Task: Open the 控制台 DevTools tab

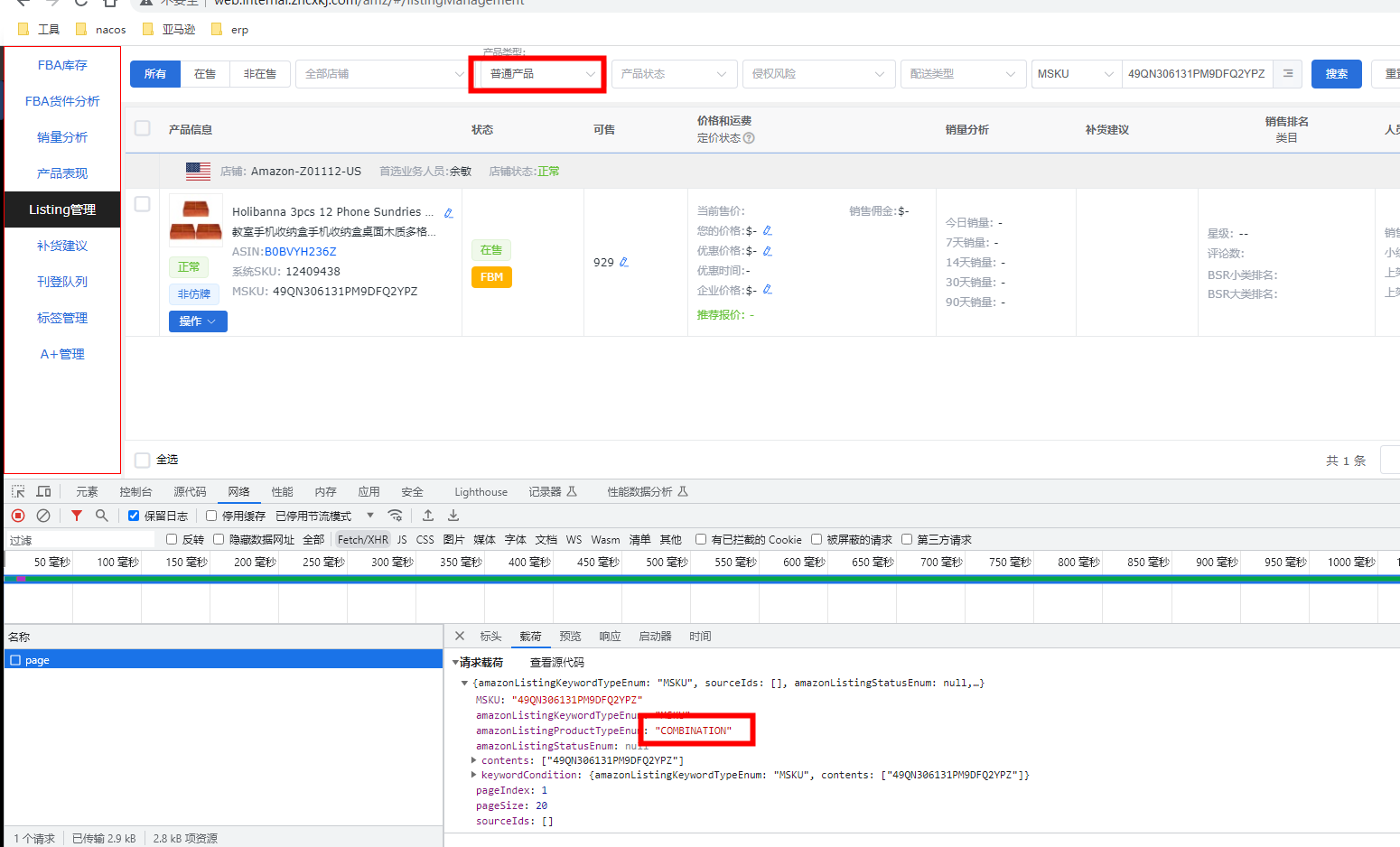Action: click(135, 491)
